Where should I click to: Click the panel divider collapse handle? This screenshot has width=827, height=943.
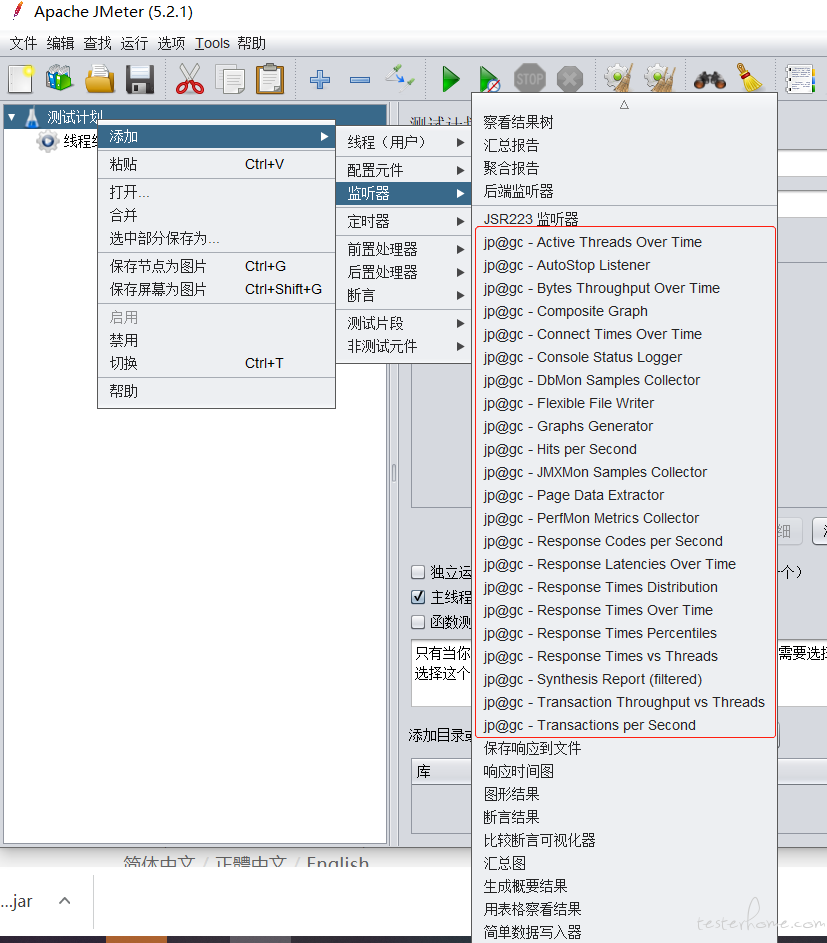(x=394, y=473)
